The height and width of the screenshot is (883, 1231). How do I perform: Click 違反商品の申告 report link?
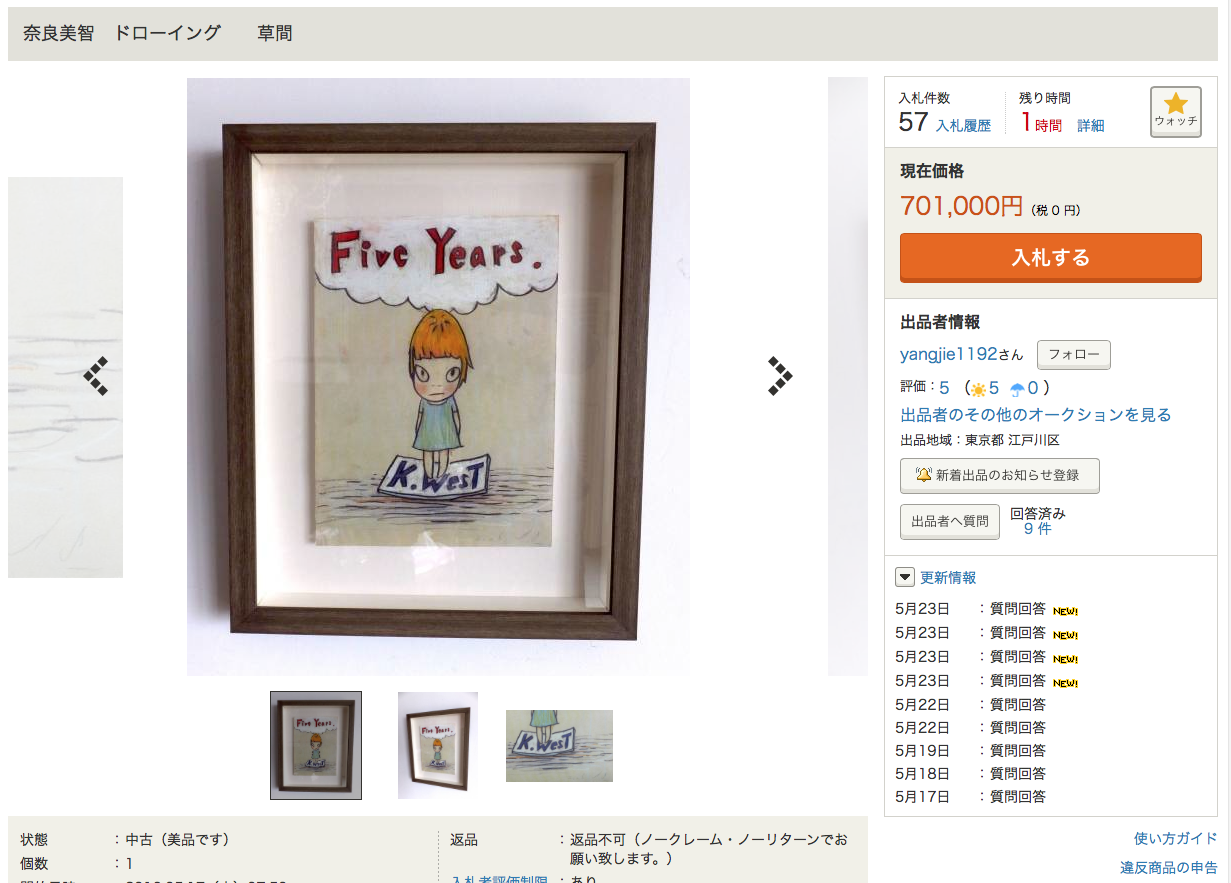click(1169, 868)
